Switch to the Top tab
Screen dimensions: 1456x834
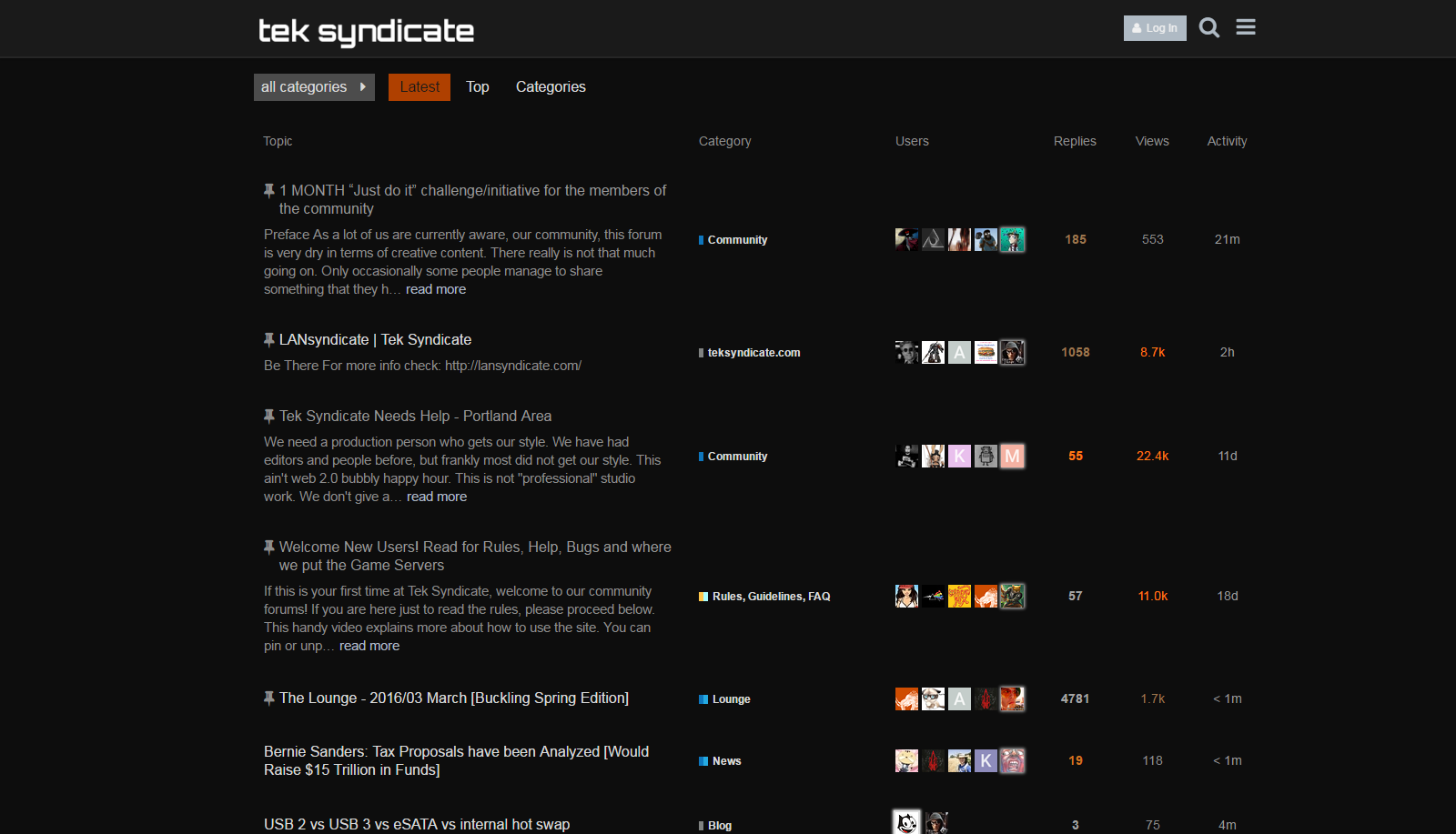[x=478, y=87]
